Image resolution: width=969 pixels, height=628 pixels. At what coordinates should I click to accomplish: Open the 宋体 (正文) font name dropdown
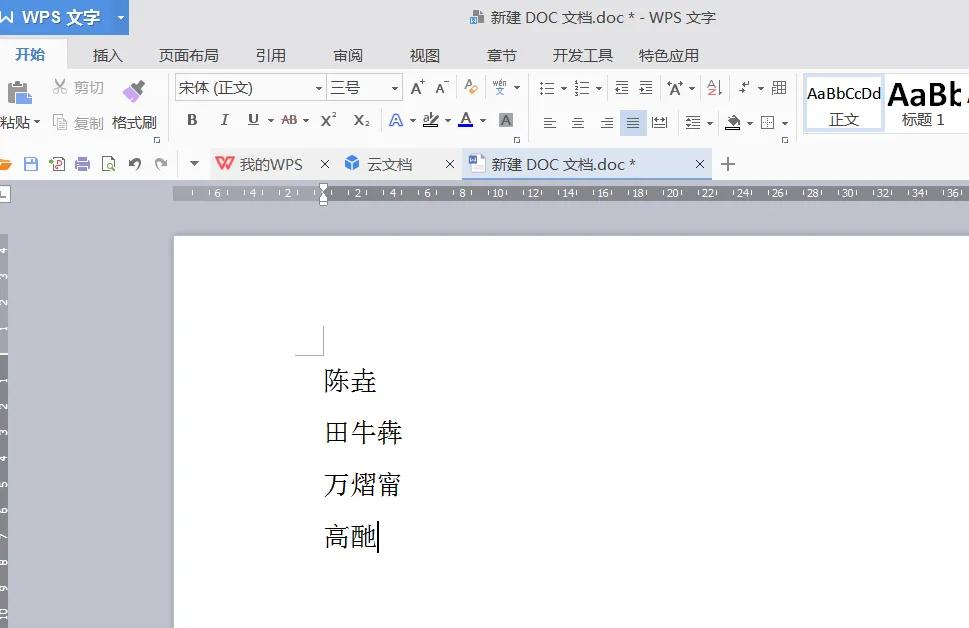point(318,88)
